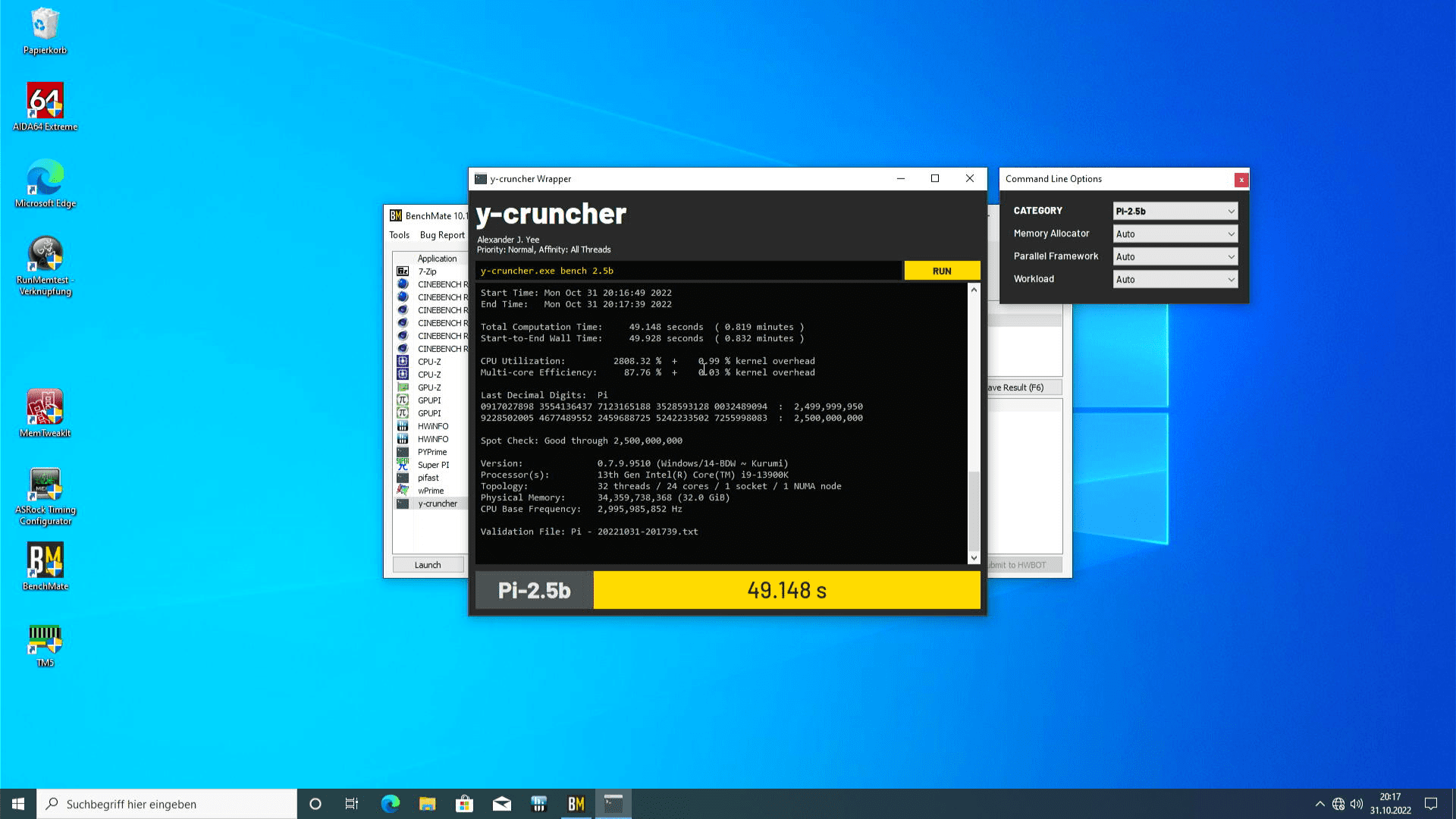1456x819 pixels.
Task: Open Memory Allocator dropdown
Action: click(x=1175, y=234)
